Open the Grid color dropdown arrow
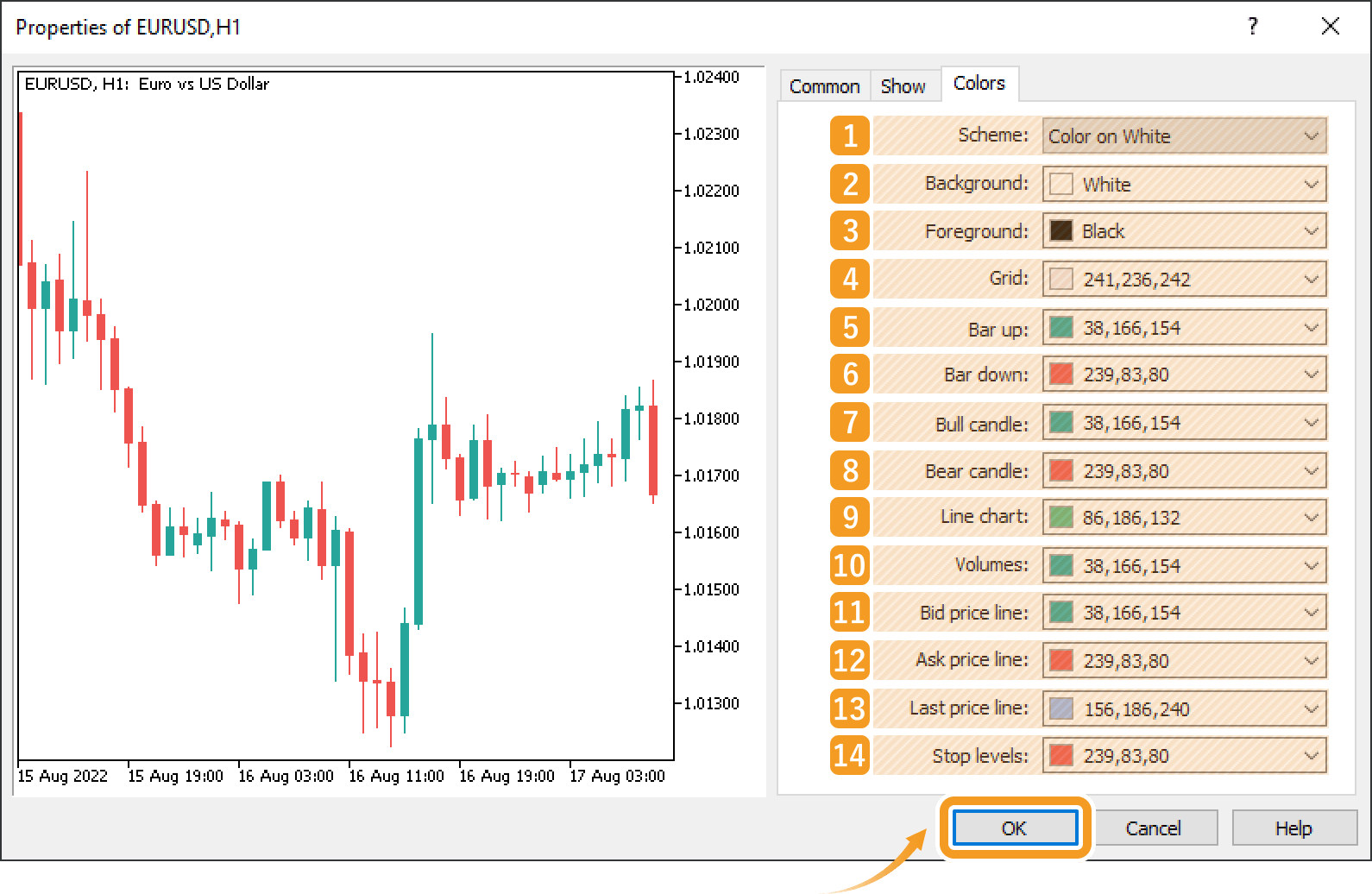The height and width of the screenshot is (894, 1372). (1311, 280)
